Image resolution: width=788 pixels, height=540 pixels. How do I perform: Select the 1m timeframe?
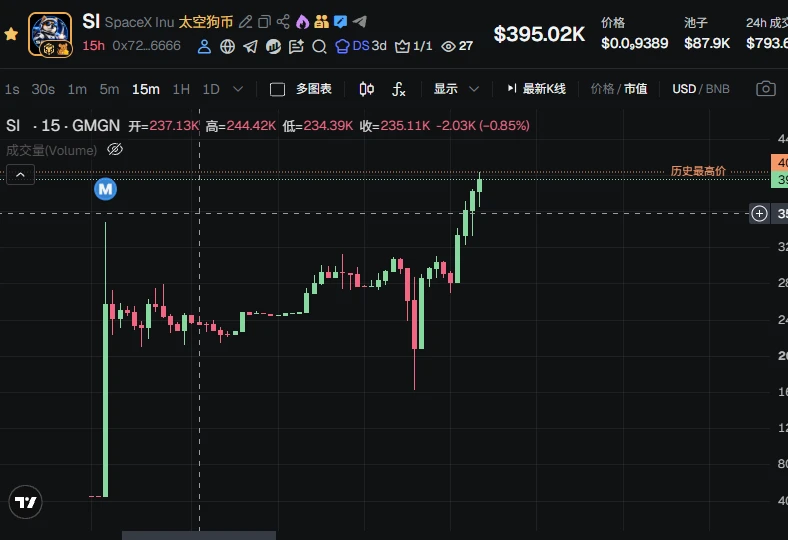coord(77,89)
